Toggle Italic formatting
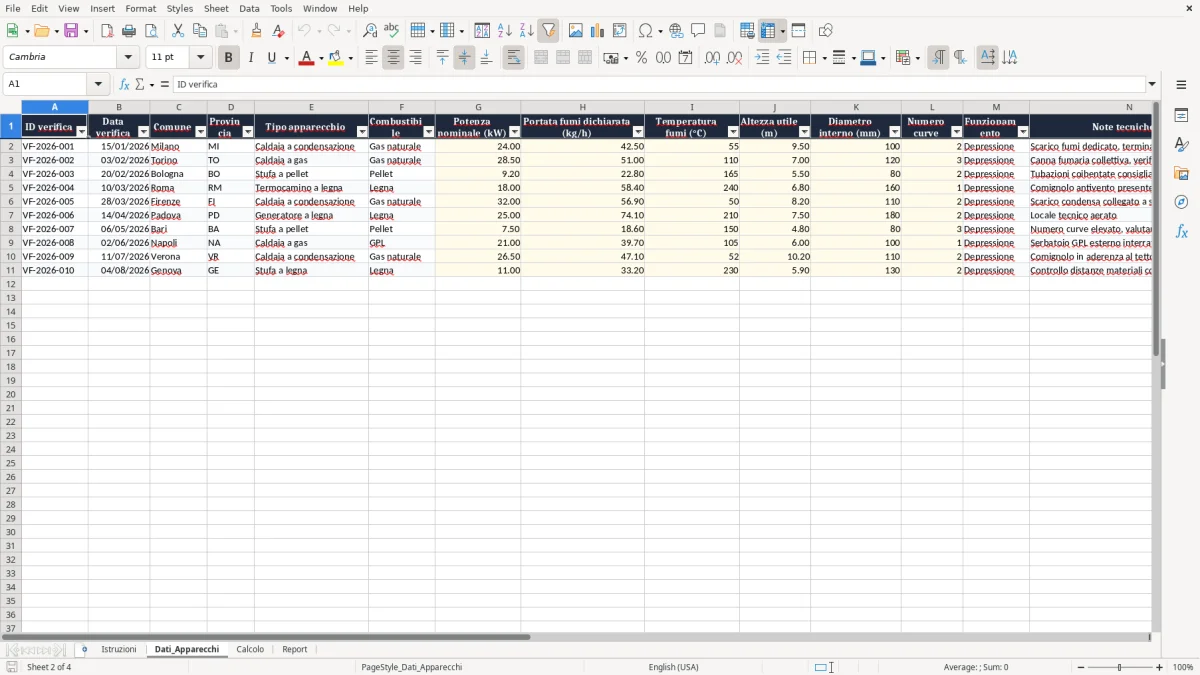 (251, 58)
